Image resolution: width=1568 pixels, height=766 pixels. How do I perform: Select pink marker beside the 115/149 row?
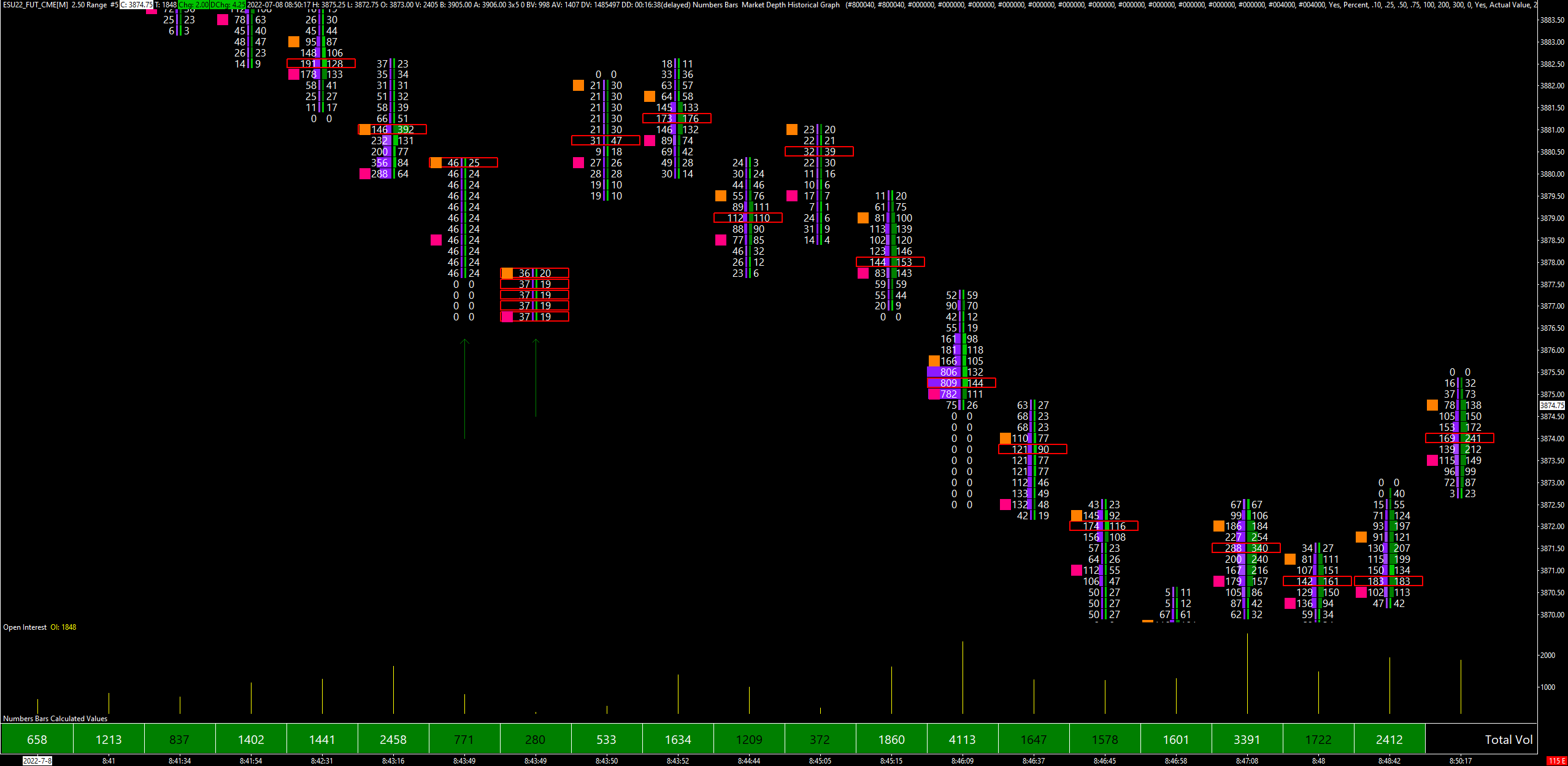click(1432, 460)
